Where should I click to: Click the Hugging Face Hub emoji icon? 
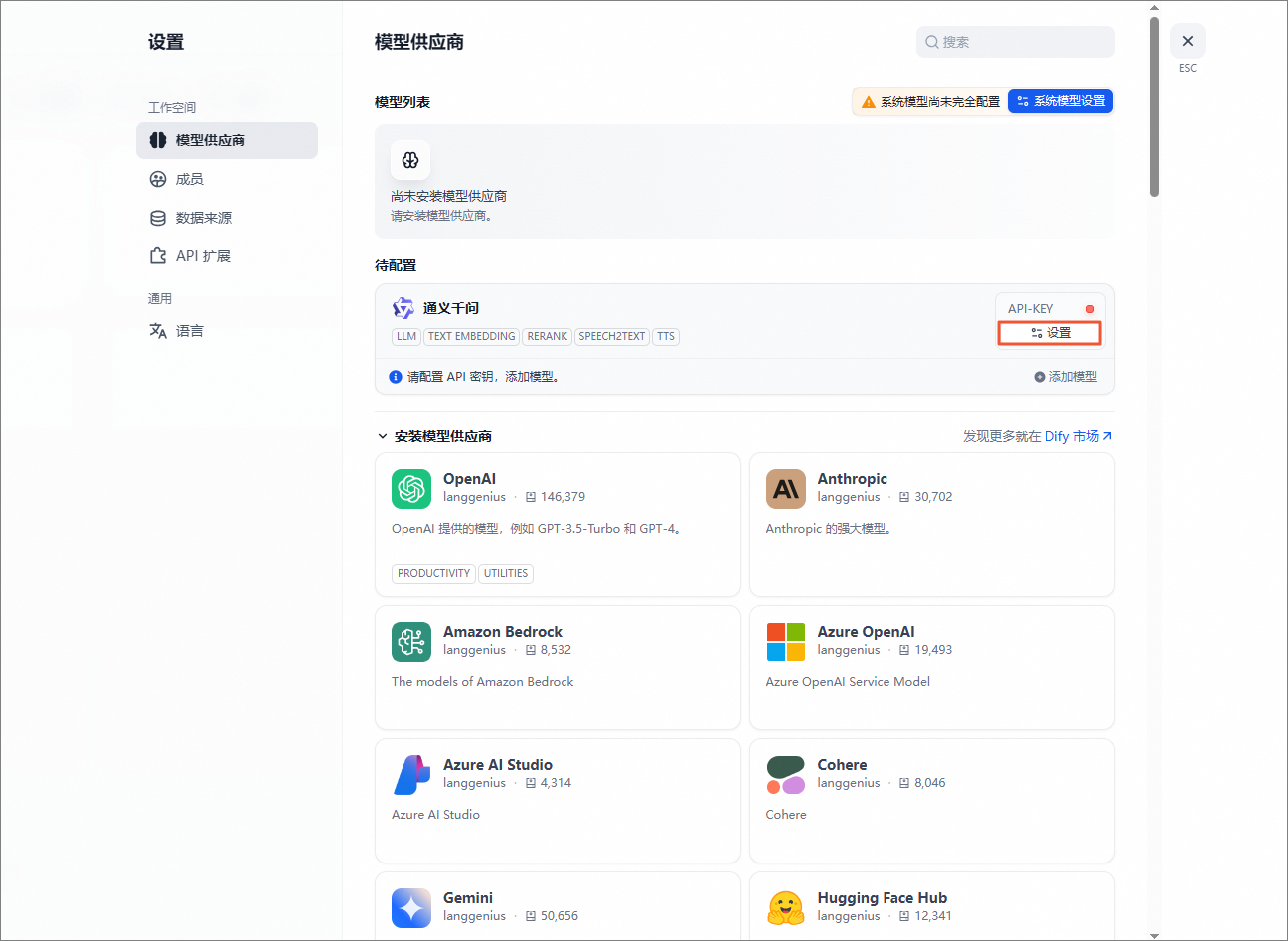pyautogui.click(x=786, y=908)
